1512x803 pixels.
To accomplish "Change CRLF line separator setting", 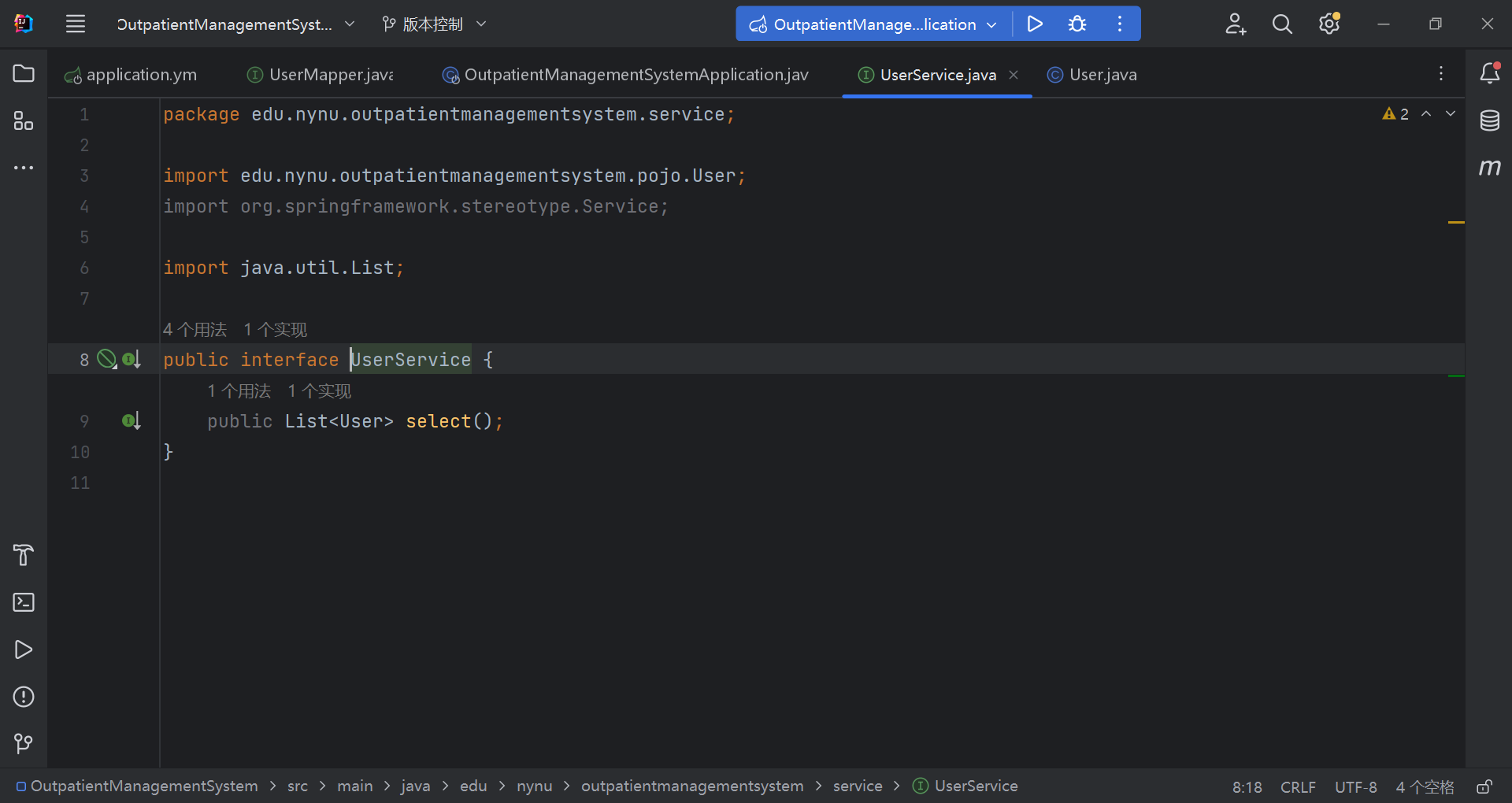I will [1298, 787].
